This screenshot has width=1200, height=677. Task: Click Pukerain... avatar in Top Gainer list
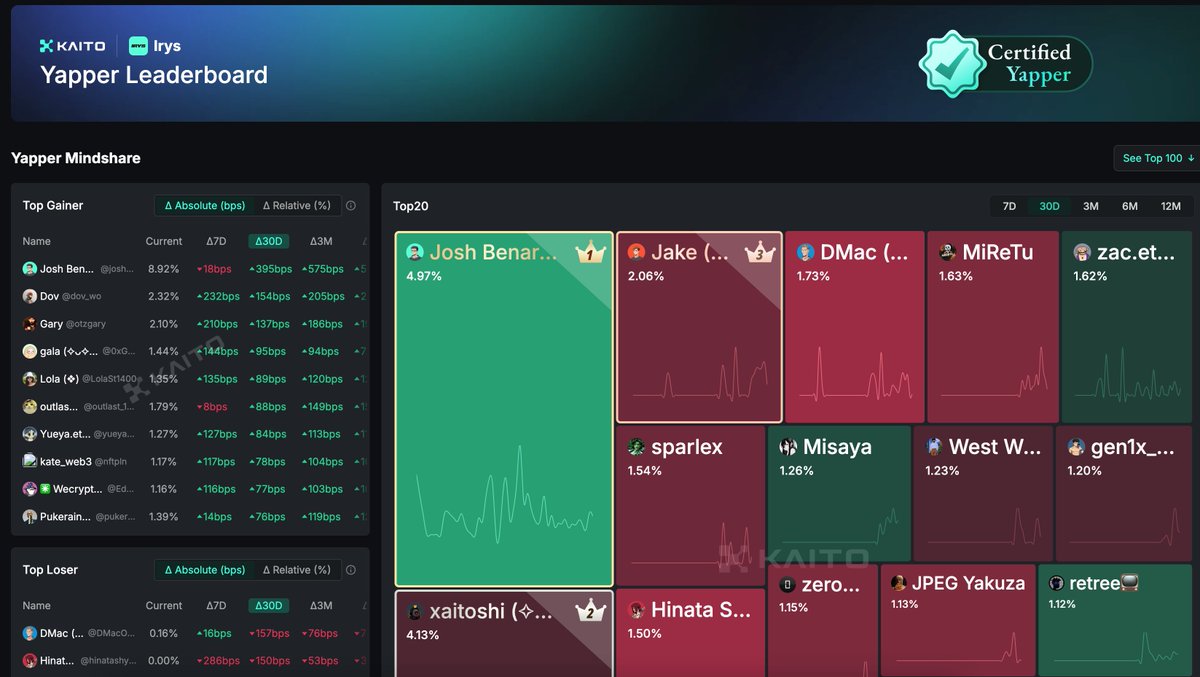click(x=30, y=517)
